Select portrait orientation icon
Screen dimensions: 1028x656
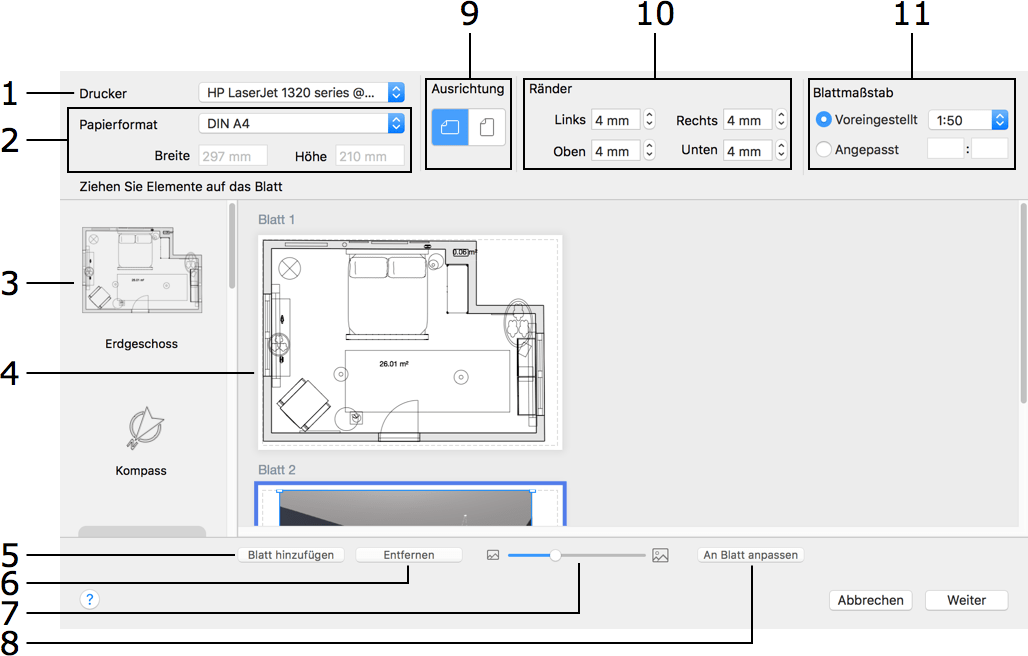[x=487, y=126]
